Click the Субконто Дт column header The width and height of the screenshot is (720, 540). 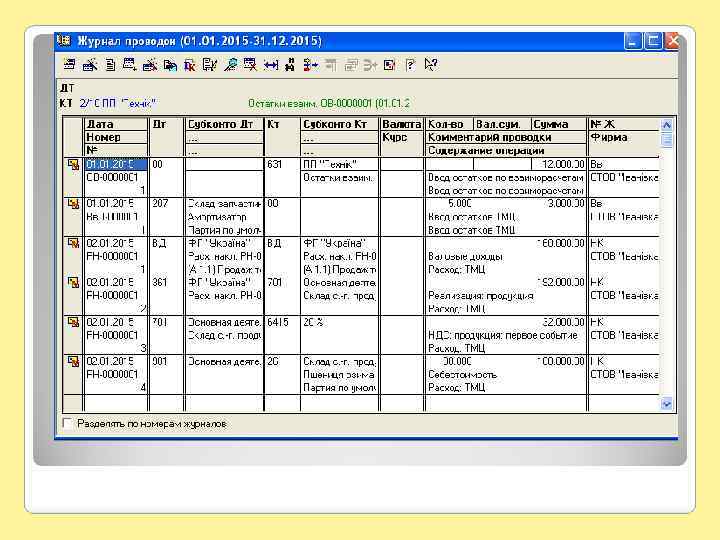click(x=224, y=124)
